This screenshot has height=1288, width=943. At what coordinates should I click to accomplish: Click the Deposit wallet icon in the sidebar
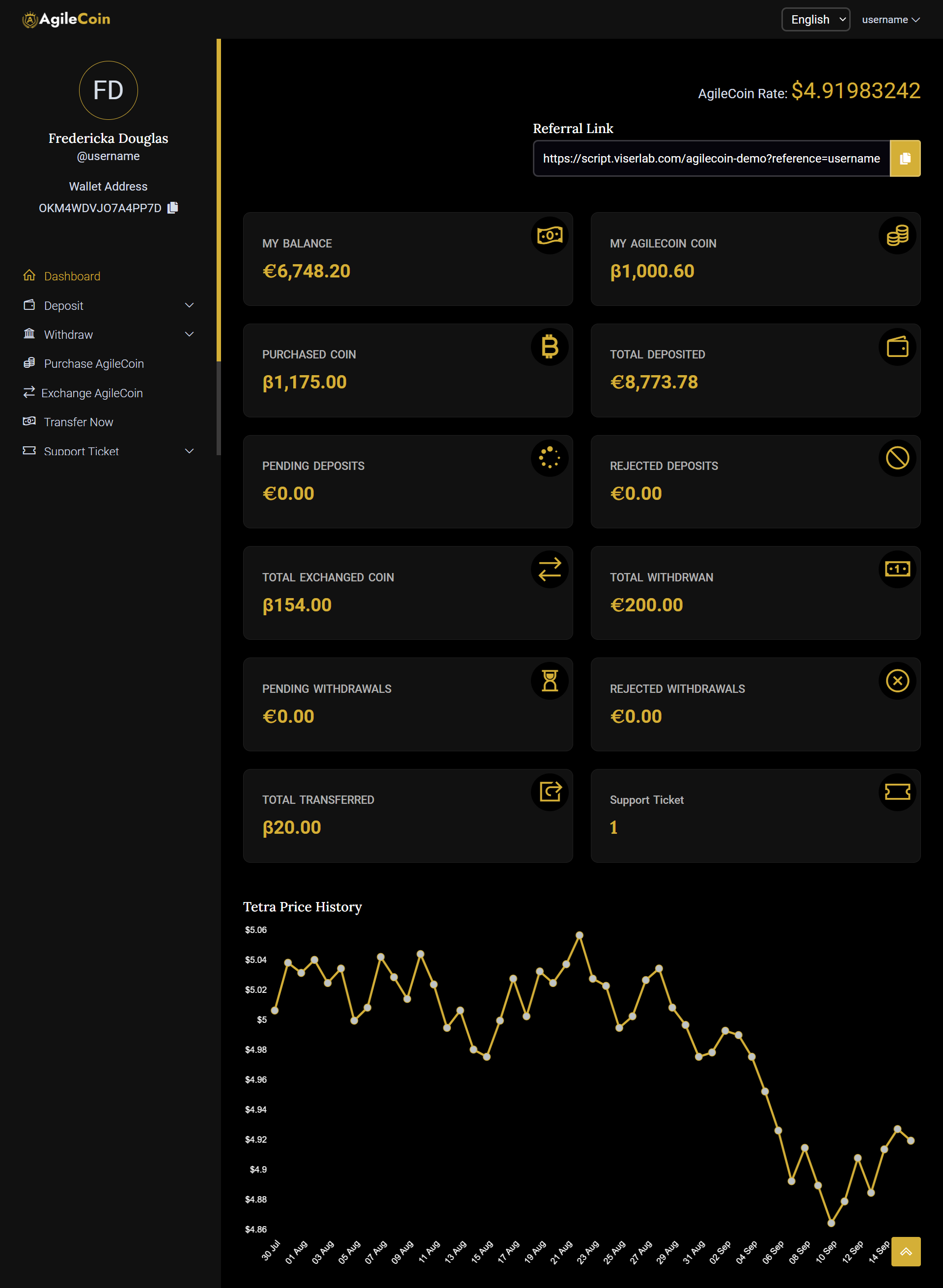click(29, 305)
